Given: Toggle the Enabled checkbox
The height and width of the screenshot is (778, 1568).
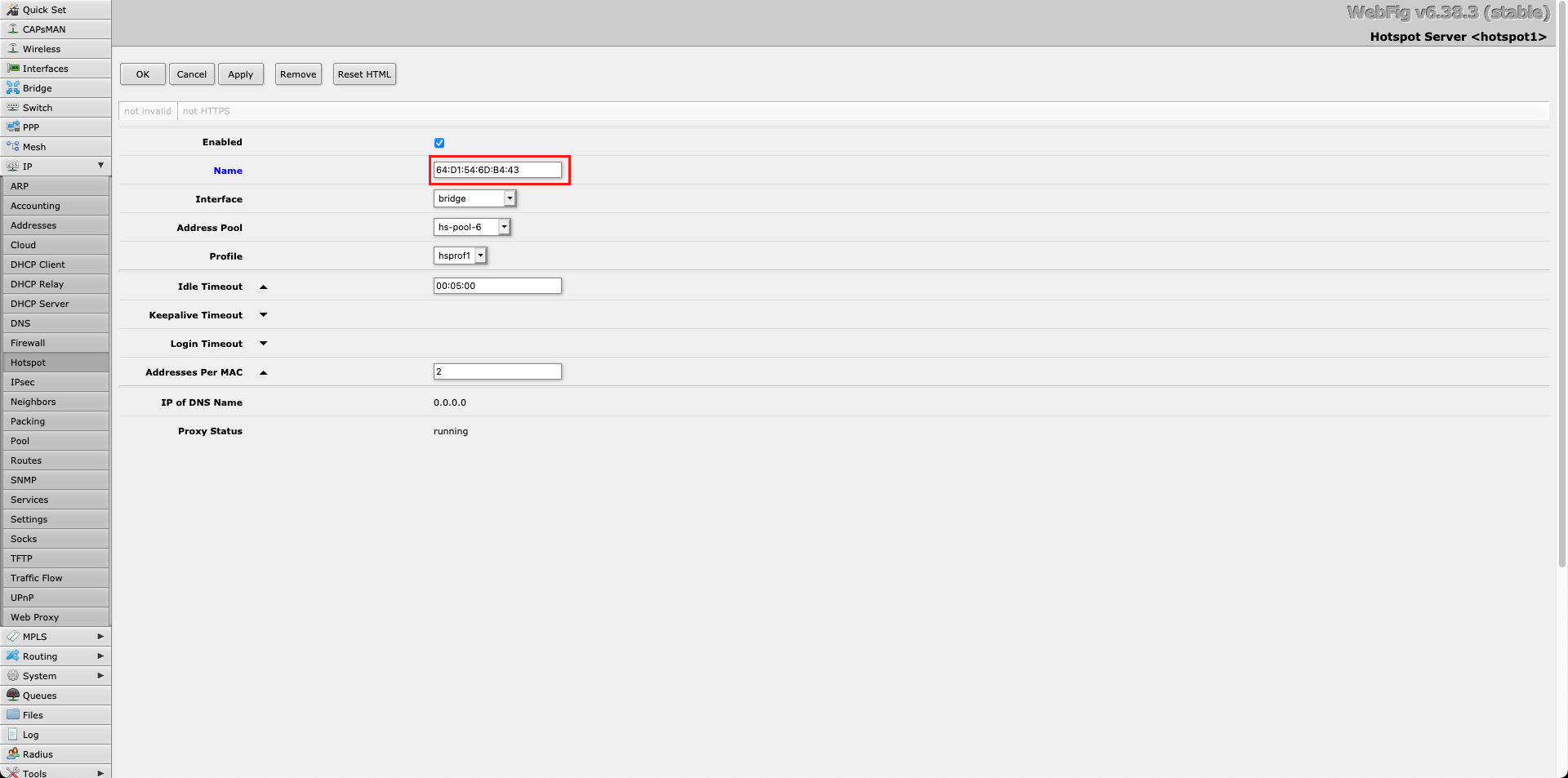Looking at the screenshot, I should [x=439, y=143].
